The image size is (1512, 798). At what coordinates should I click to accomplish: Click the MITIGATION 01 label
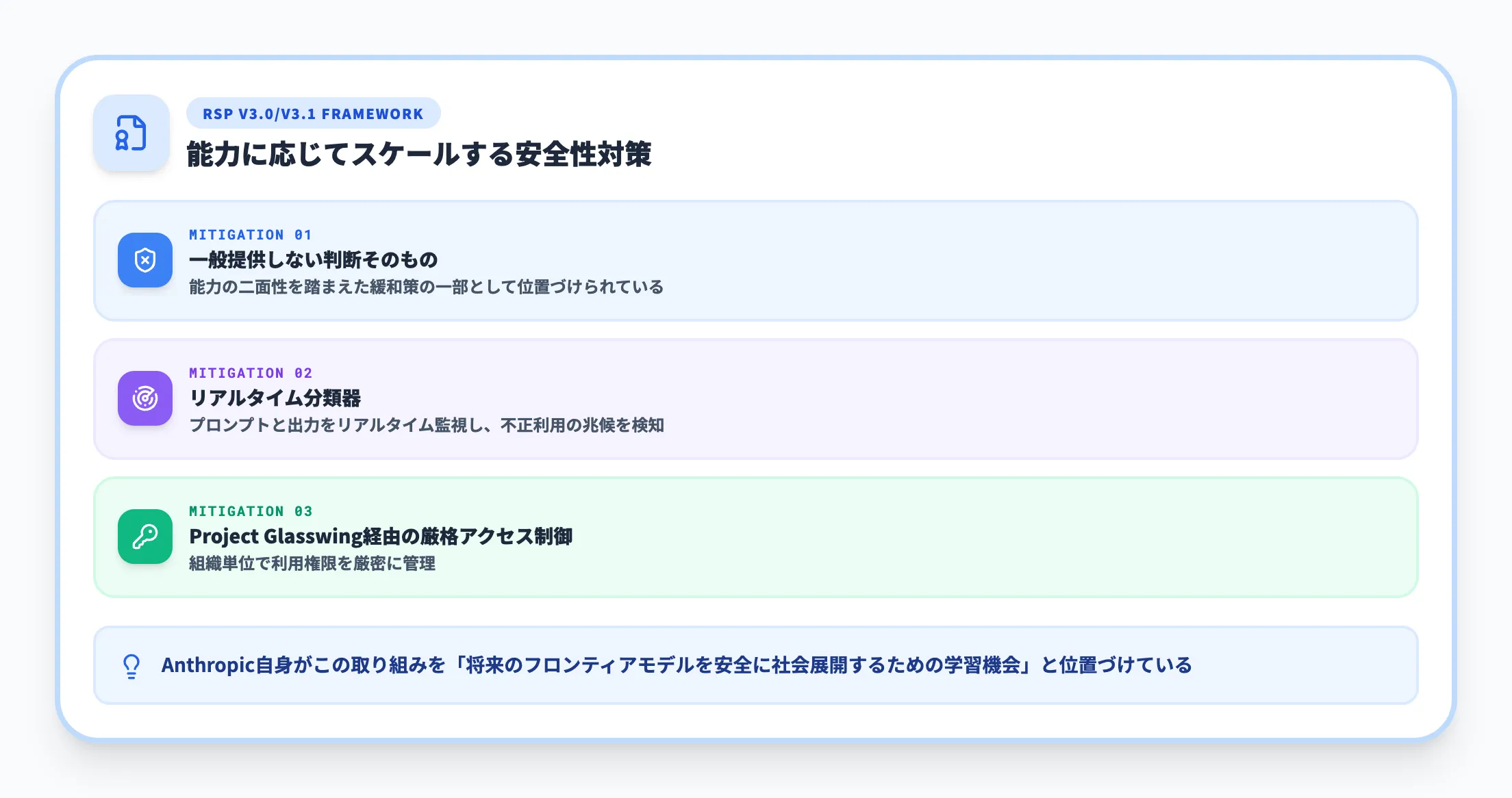tap(251, 235)
